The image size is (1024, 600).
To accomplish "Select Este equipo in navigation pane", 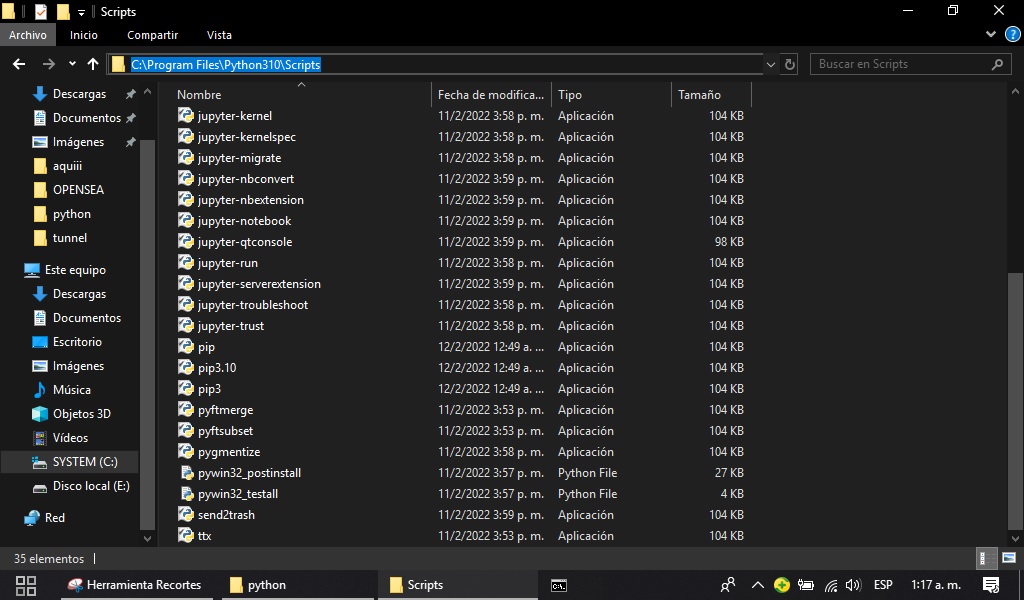I will click(75, 270).
